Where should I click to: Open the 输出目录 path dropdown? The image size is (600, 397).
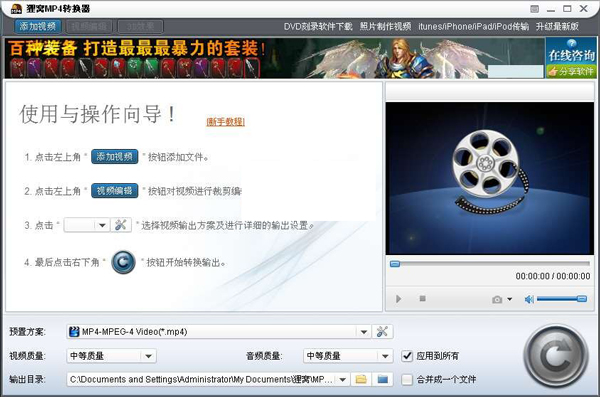click(x=342, y=380)
